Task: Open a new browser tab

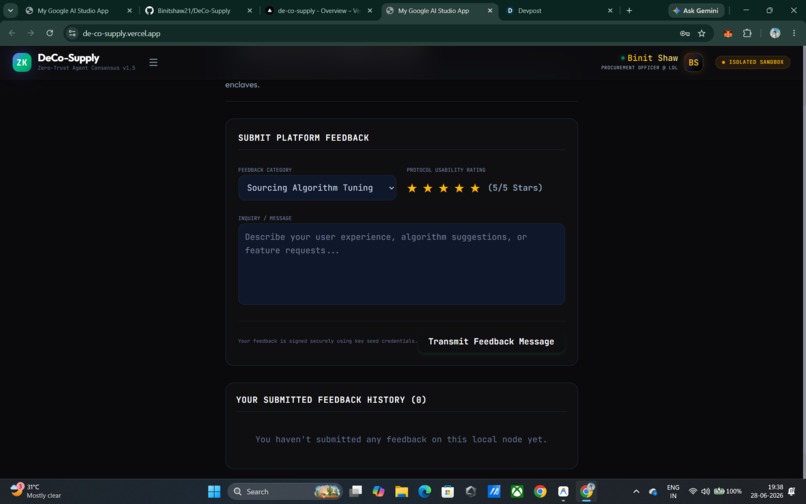Action: [x=629, y=10]
